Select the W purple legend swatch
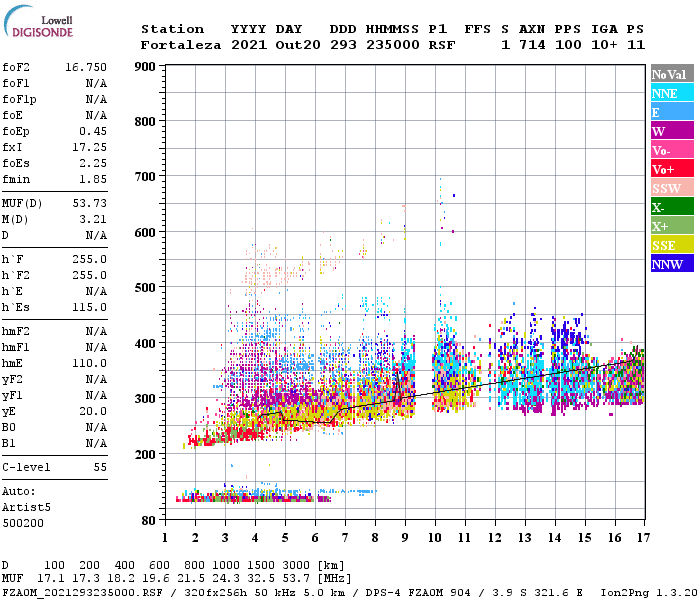The width and height of the screenshot is (700, 600). [672, 131]
